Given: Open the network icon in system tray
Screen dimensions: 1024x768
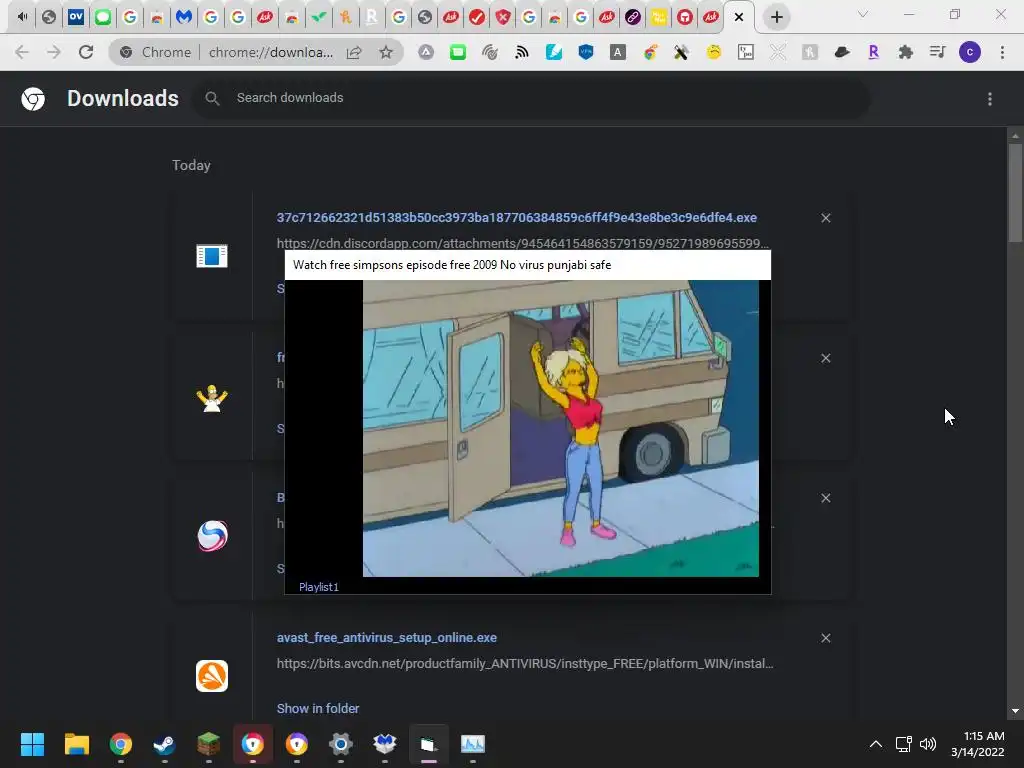Looking at the screenshot, I should tap(903, 744).
